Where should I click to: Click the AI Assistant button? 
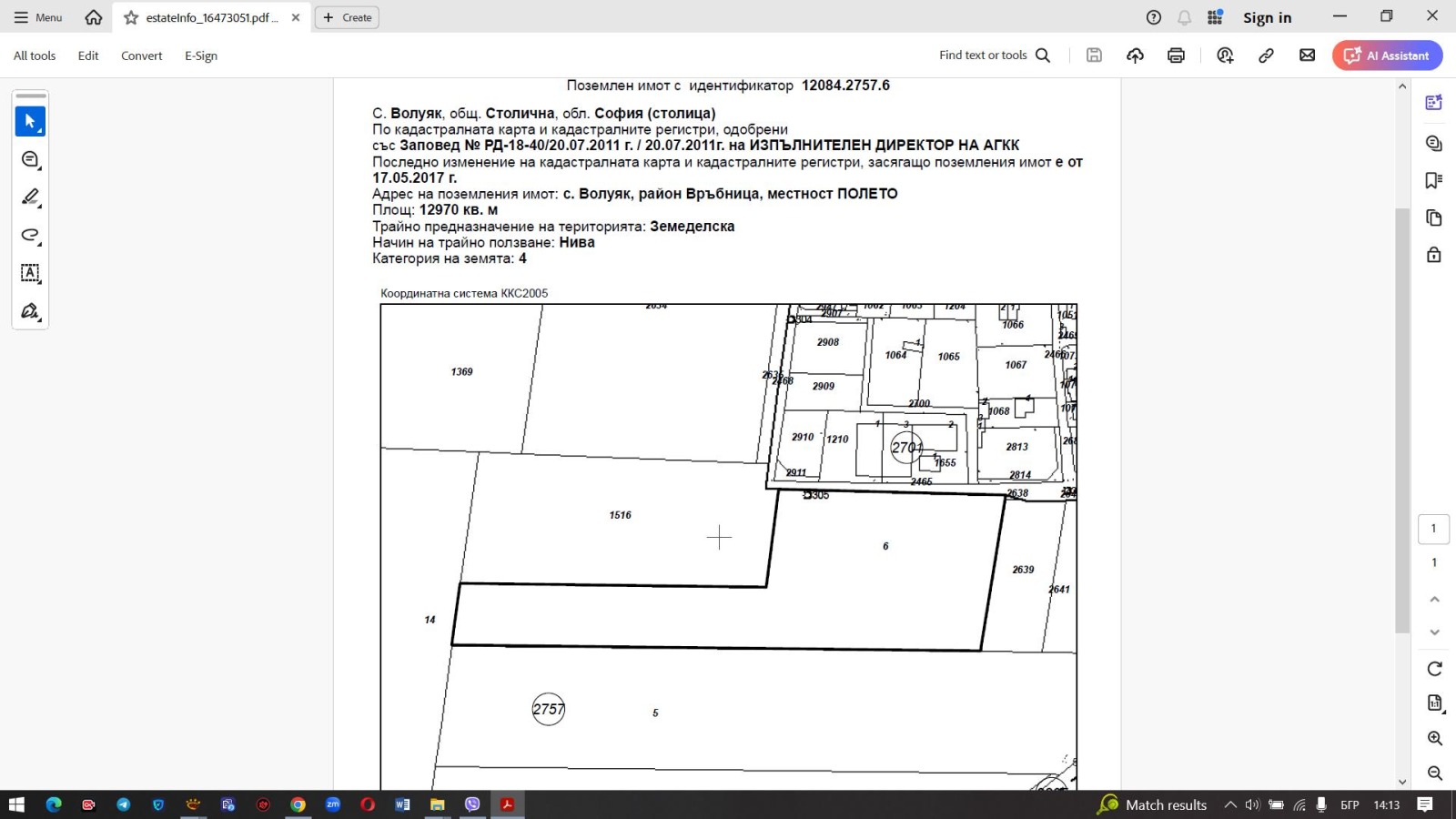coord(1387,56)
